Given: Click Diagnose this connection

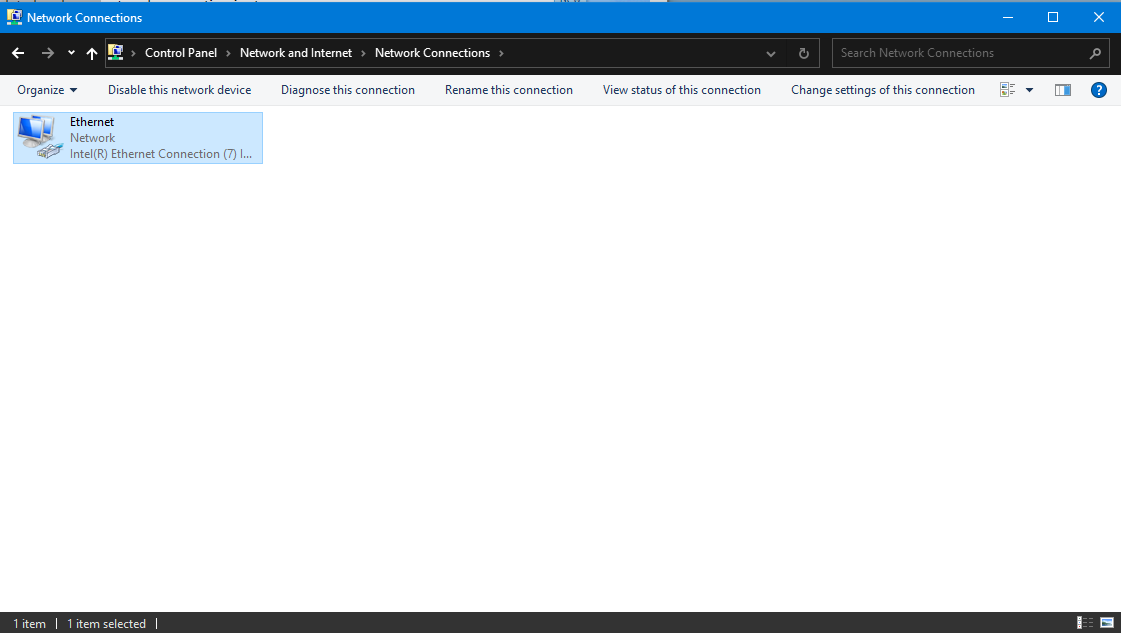Looking at the screenshot, I should pos(348,90).
